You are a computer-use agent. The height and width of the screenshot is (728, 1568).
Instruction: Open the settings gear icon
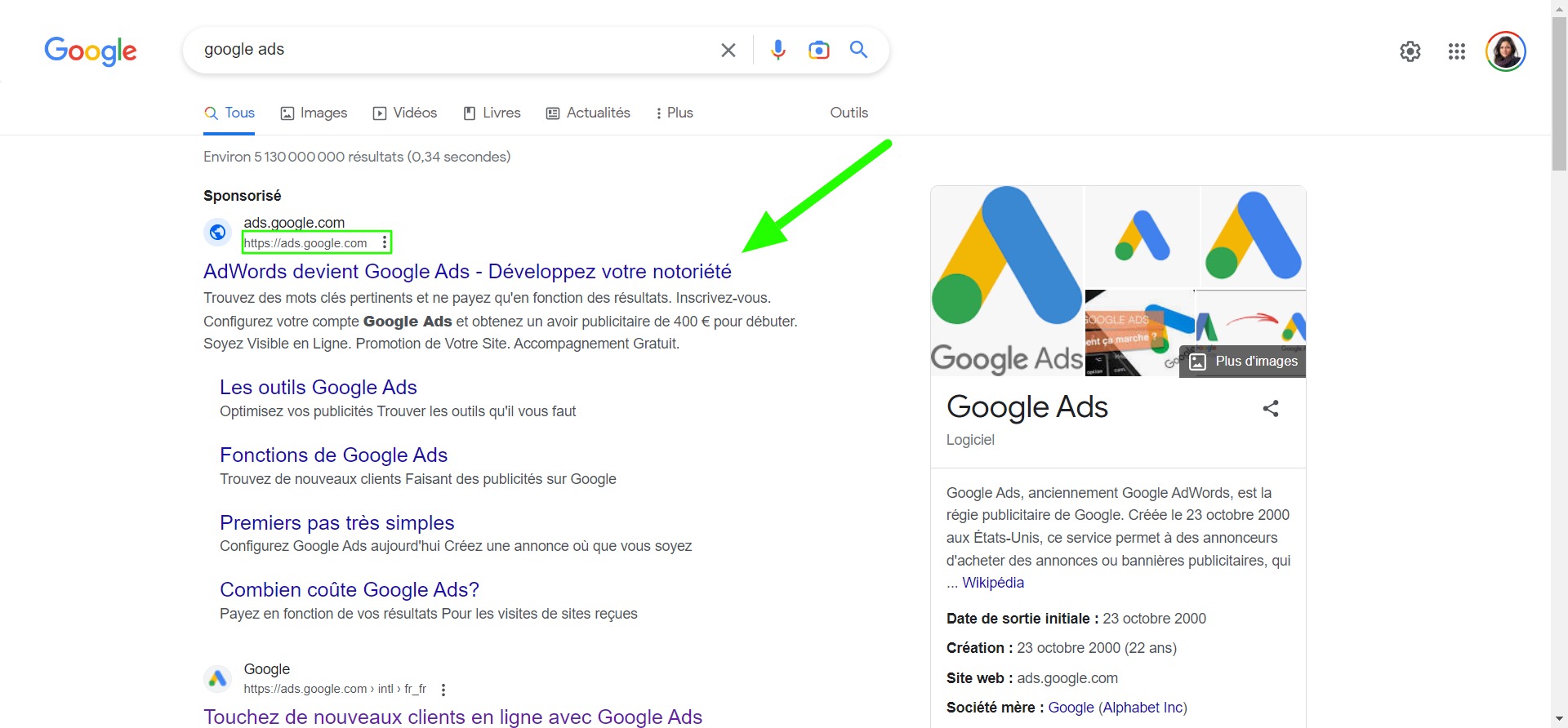pos(1410,52)
